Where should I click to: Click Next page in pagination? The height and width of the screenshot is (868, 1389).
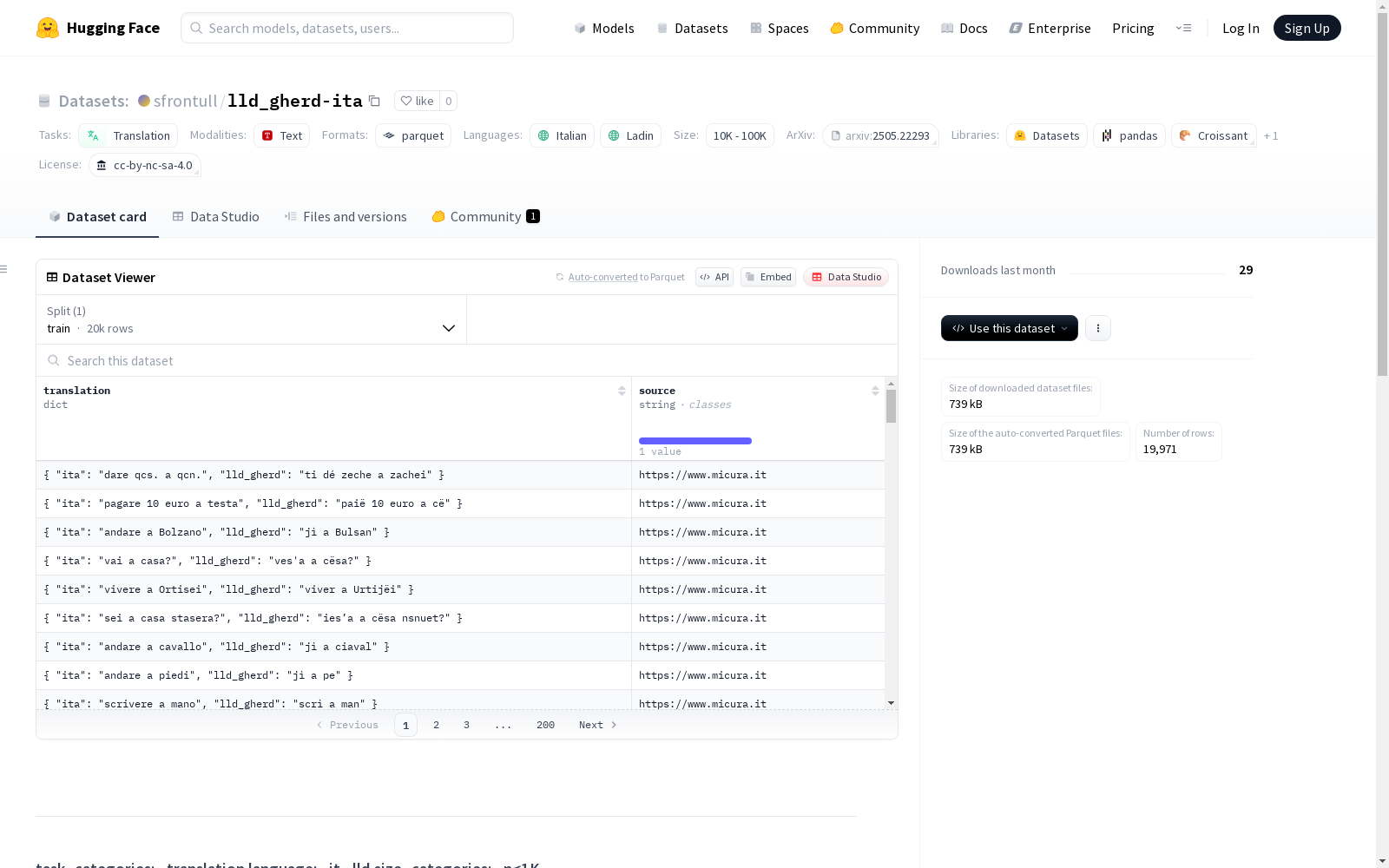coord(598,725)
